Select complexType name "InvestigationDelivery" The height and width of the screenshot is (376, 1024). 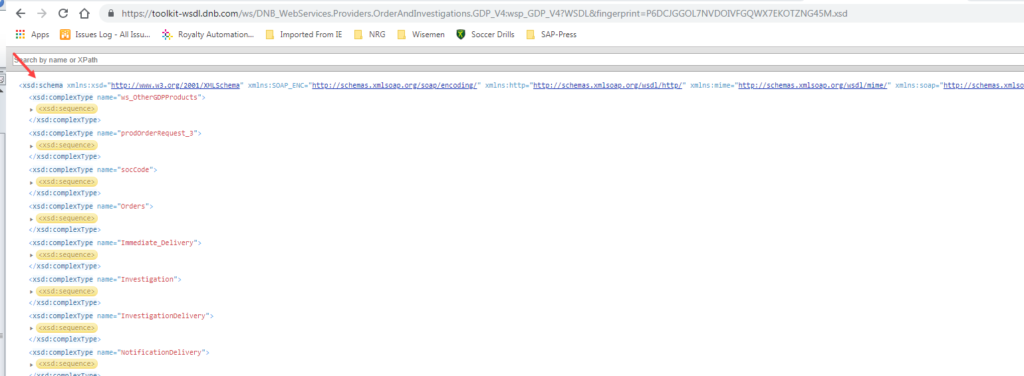click(x=163, y=316)
